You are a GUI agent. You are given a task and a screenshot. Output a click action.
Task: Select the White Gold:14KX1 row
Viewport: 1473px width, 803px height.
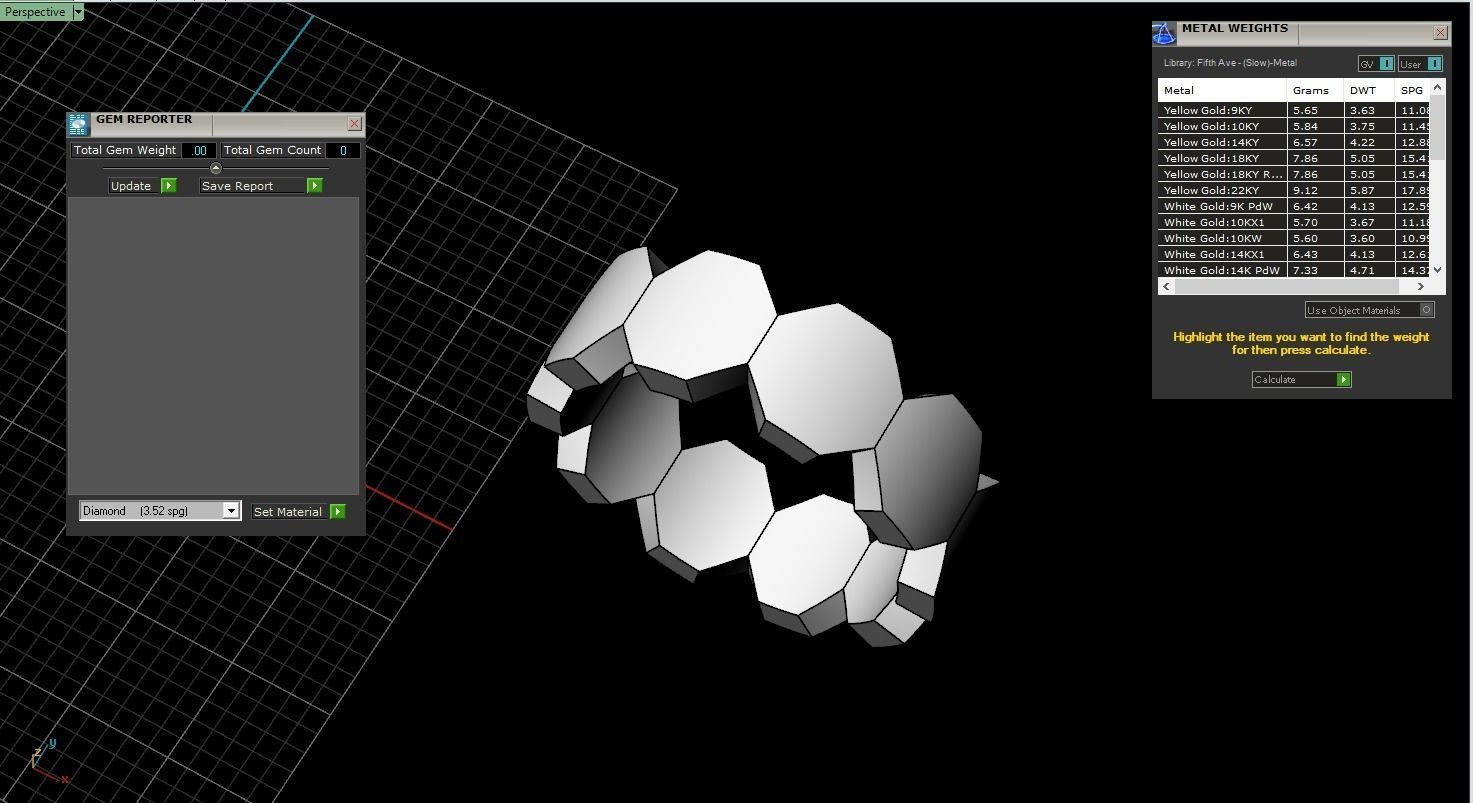pyautogui.click(x=1294, y=254)
